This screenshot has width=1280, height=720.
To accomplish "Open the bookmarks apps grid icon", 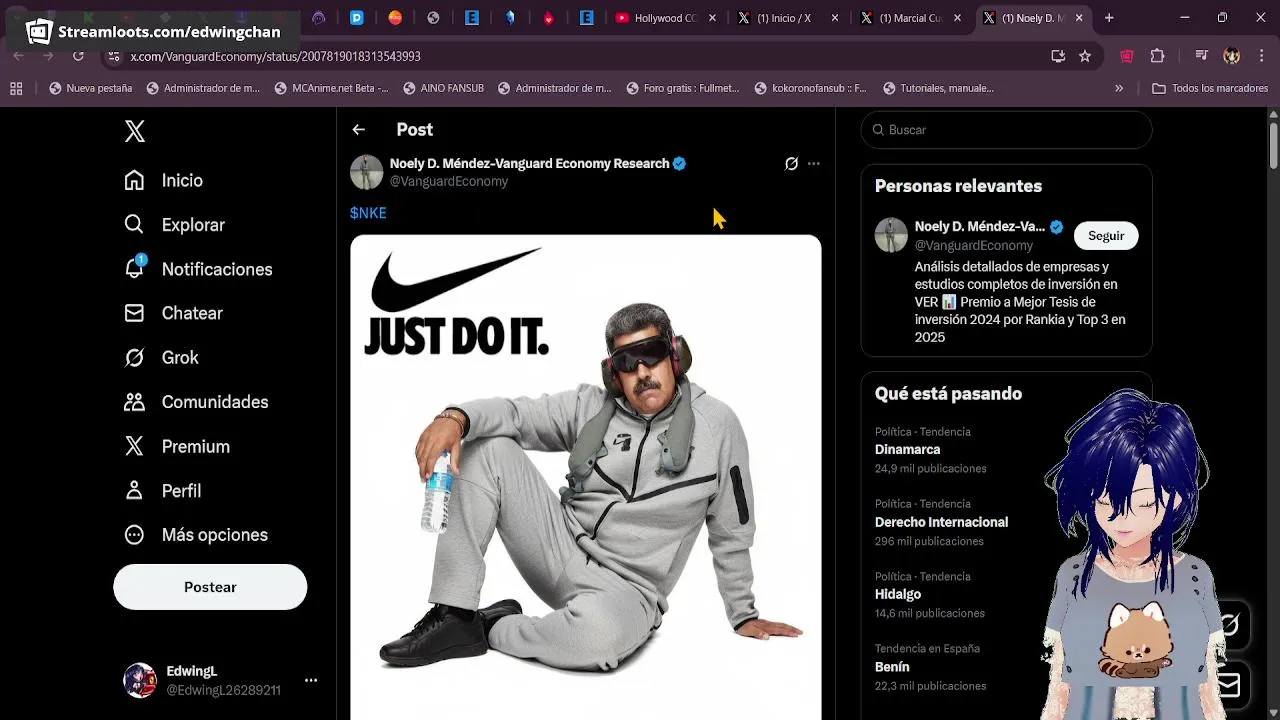I will coord(16,88).
